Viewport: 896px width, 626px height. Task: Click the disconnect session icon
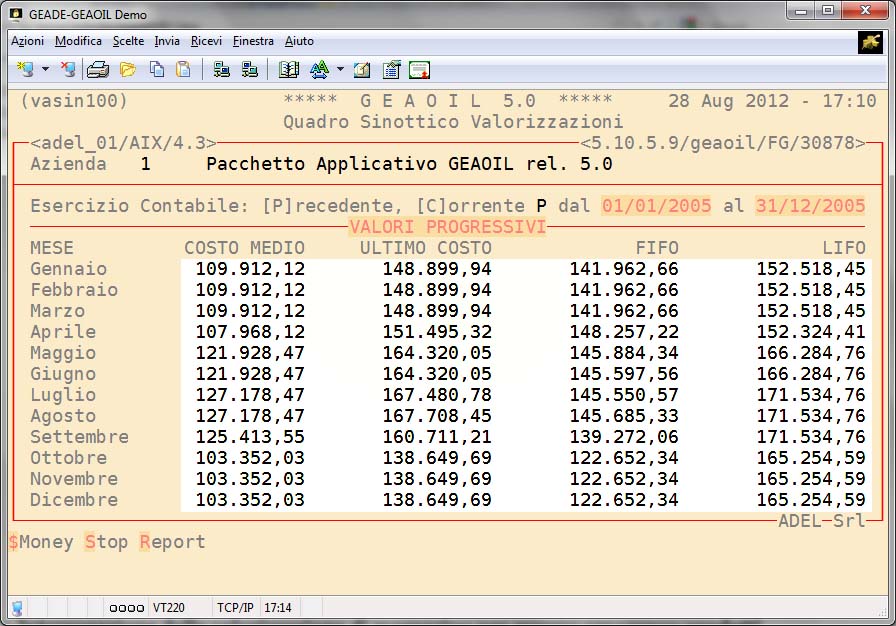67,70
